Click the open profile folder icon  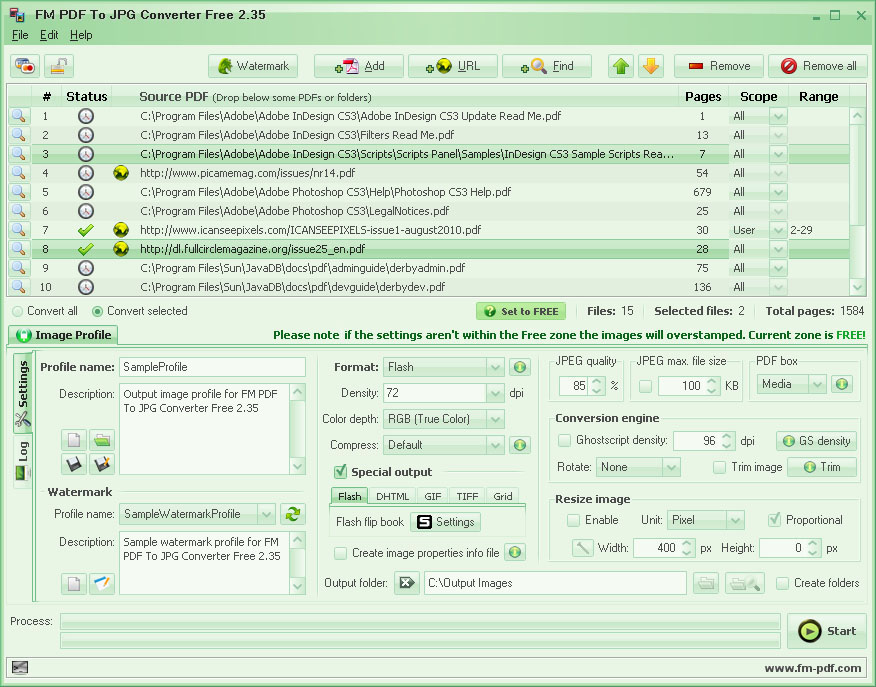point(102,440)
